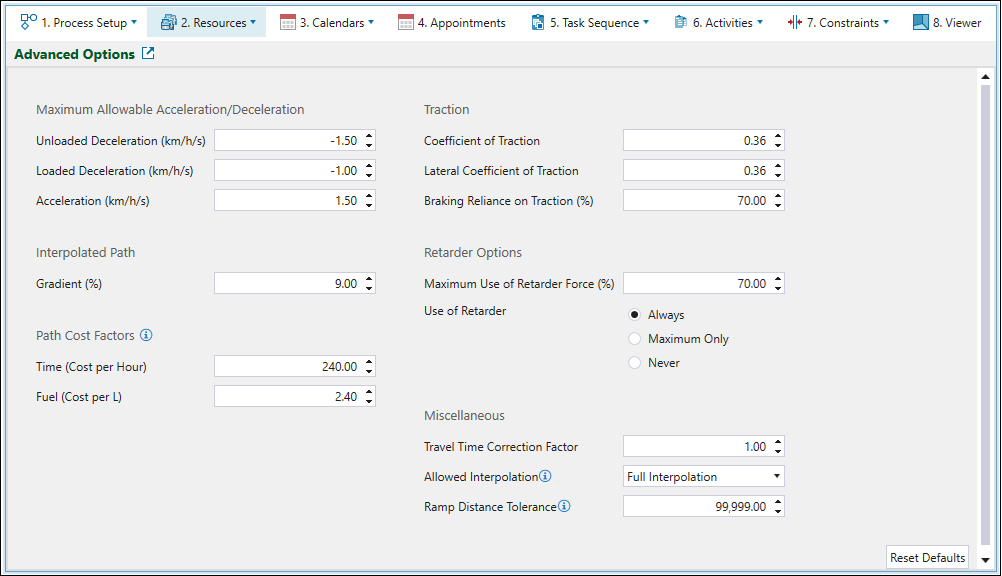Expand the Calendars menu arrow

tap(371, 22)
